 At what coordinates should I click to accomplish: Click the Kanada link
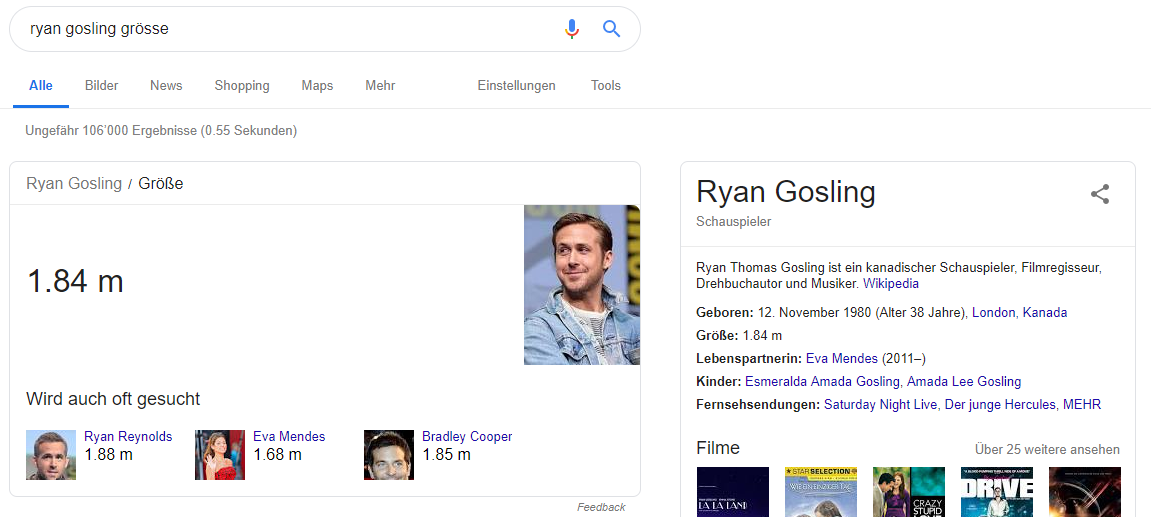(1045, 313)
